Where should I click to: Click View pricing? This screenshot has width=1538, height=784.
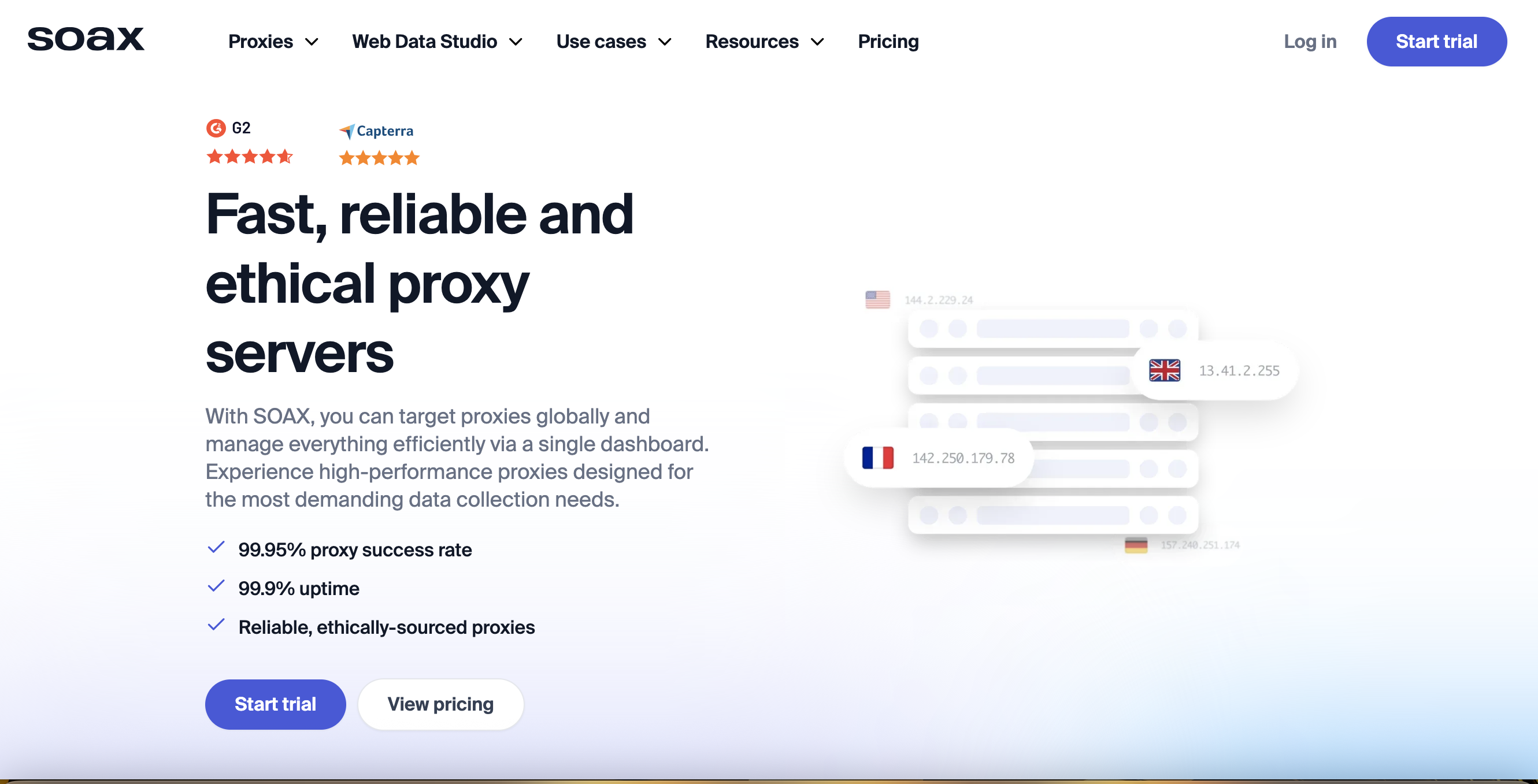[440, 704]
